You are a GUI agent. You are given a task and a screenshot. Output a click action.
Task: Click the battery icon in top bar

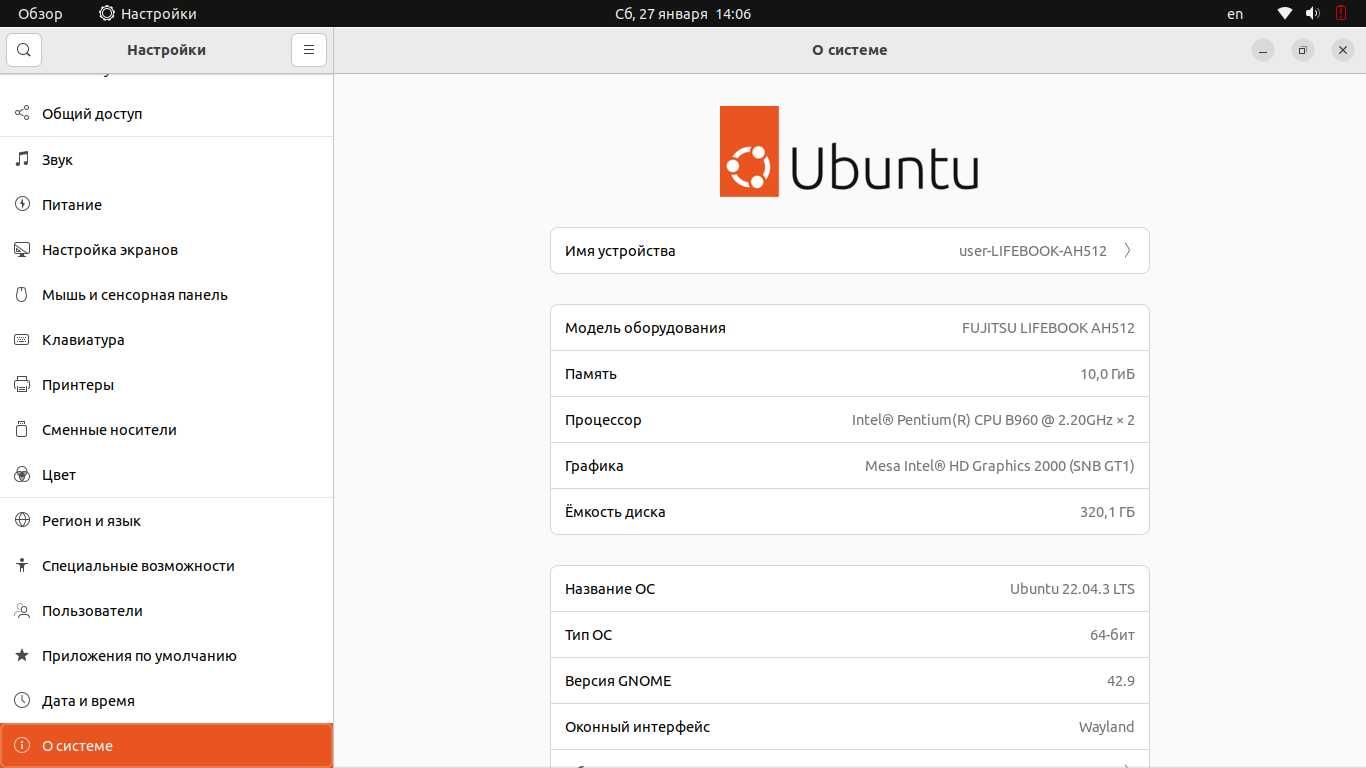pyautogui.click(x=1341, y=14)
